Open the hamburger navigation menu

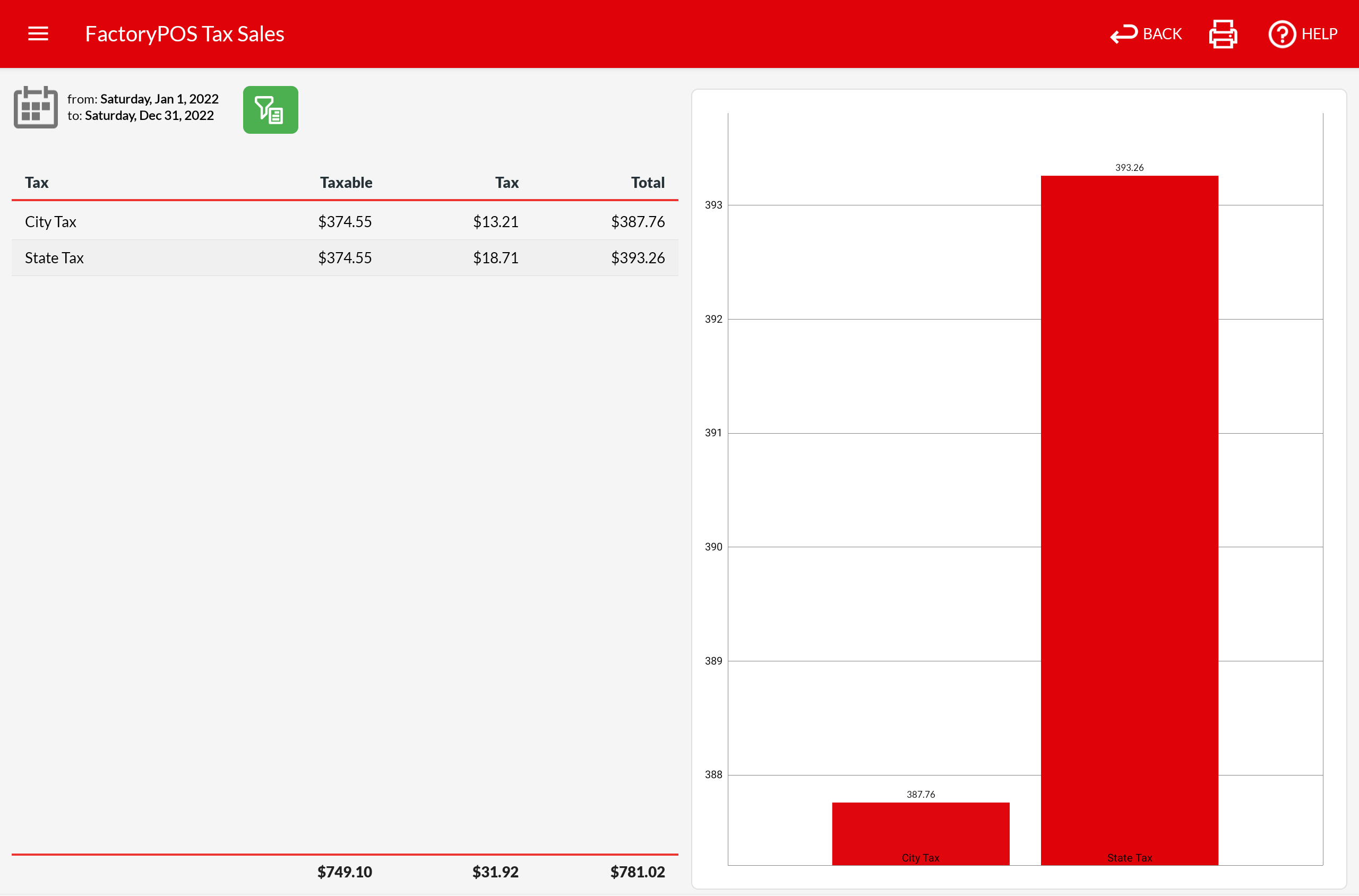[38, 34]
